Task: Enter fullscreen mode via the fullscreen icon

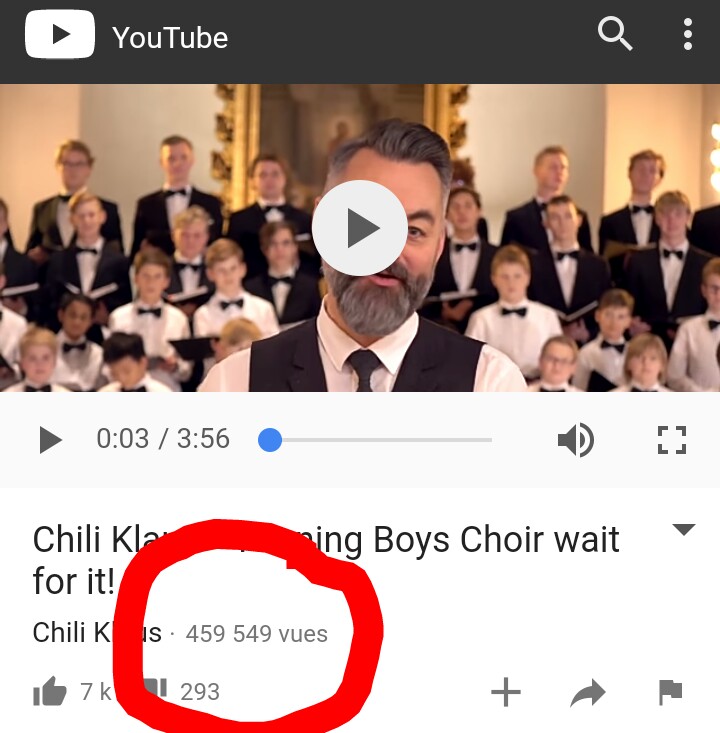Action: [672, 439]
